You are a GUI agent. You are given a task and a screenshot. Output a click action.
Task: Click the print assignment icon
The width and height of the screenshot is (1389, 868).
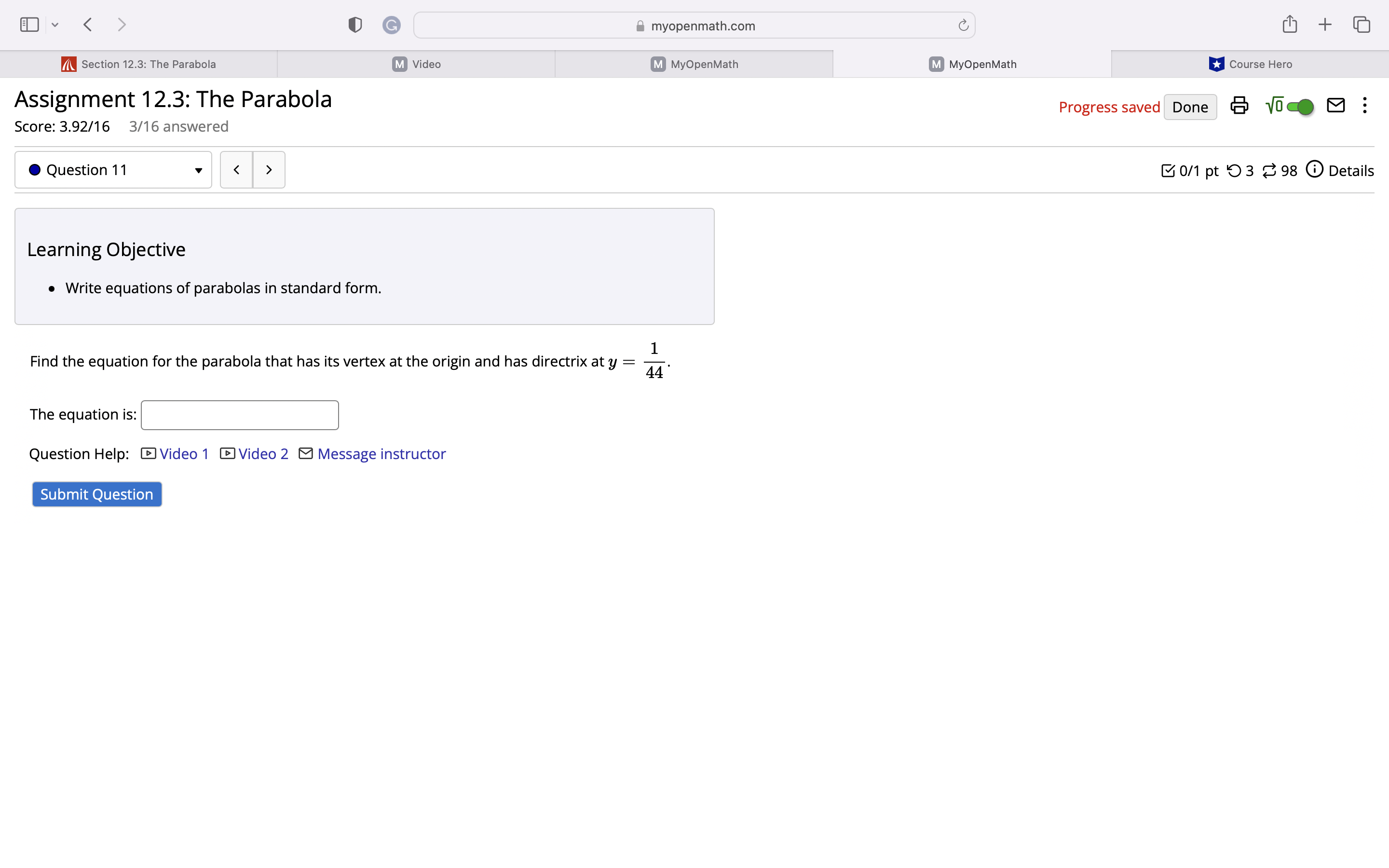[x=1239, y=106]
